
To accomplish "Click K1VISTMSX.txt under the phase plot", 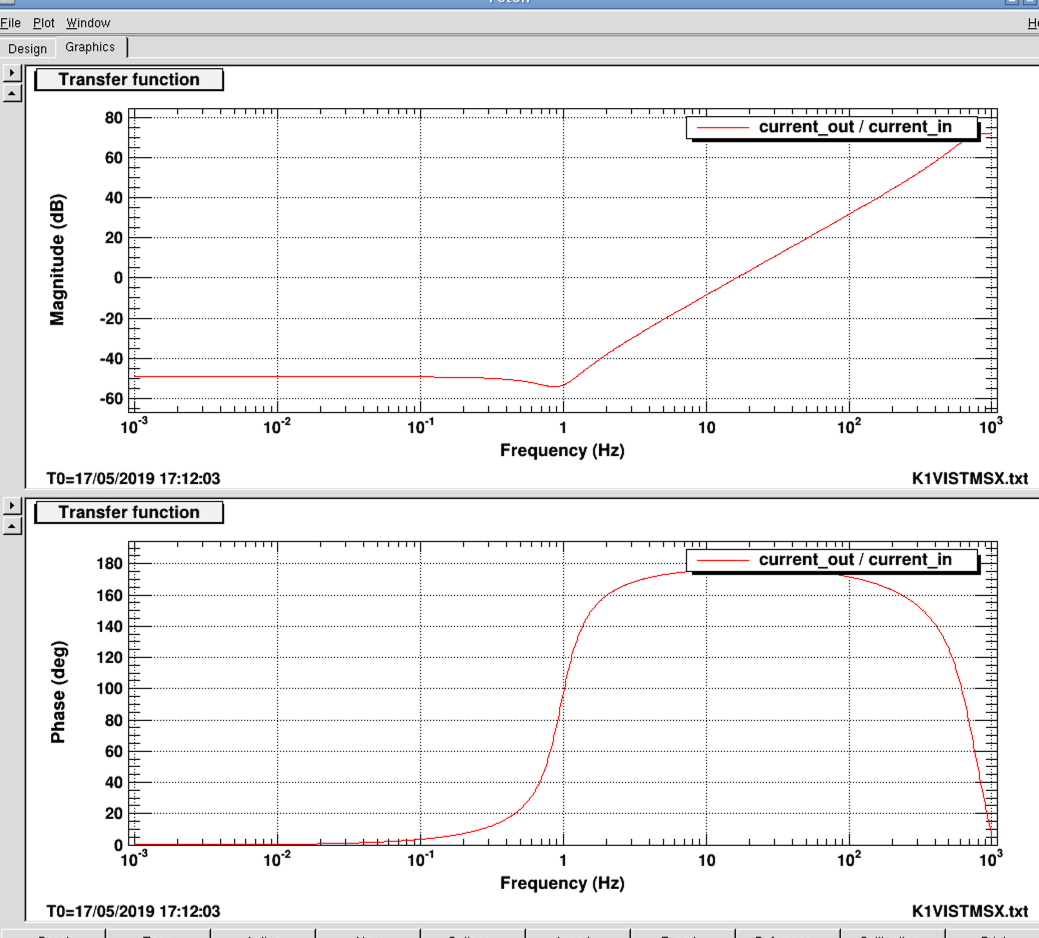I will click(970, 911).
